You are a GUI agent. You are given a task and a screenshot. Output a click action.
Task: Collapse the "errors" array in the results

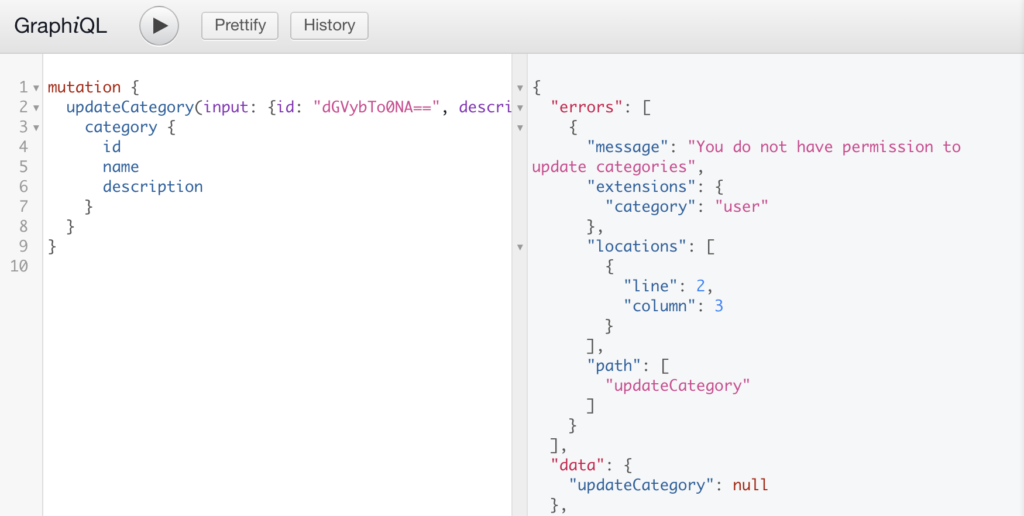[x=520, y=108]
